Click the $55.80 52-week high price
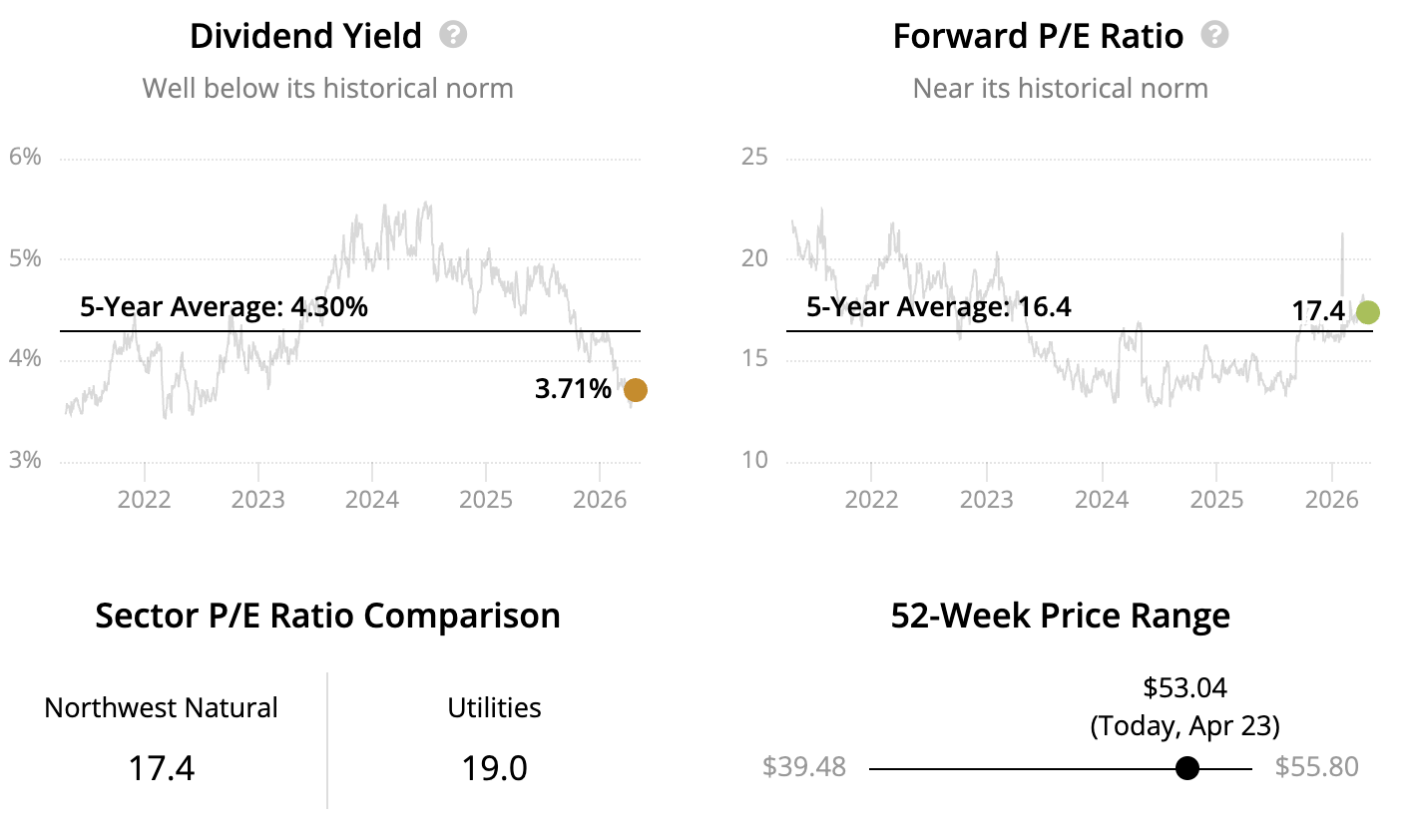 click(x=1317, y=766)
